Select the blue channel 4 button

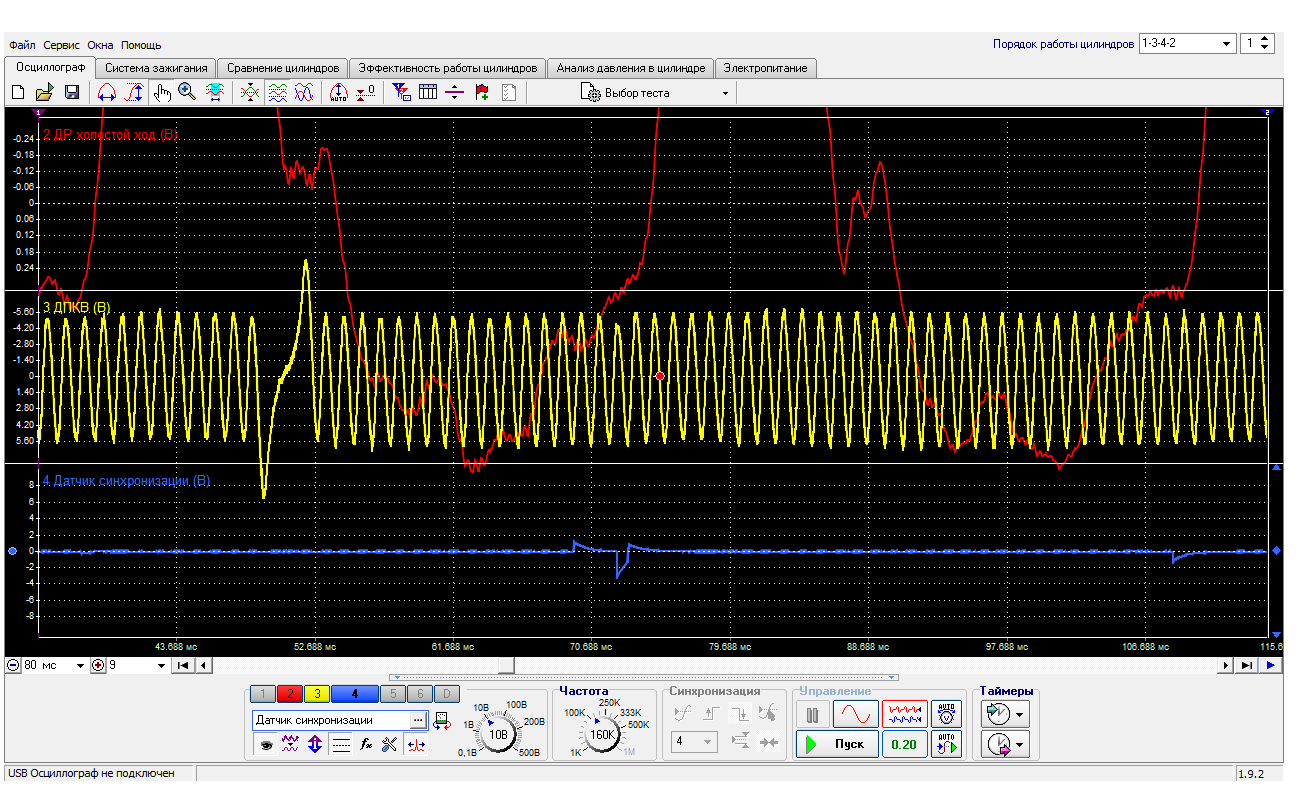pos(355,693)
